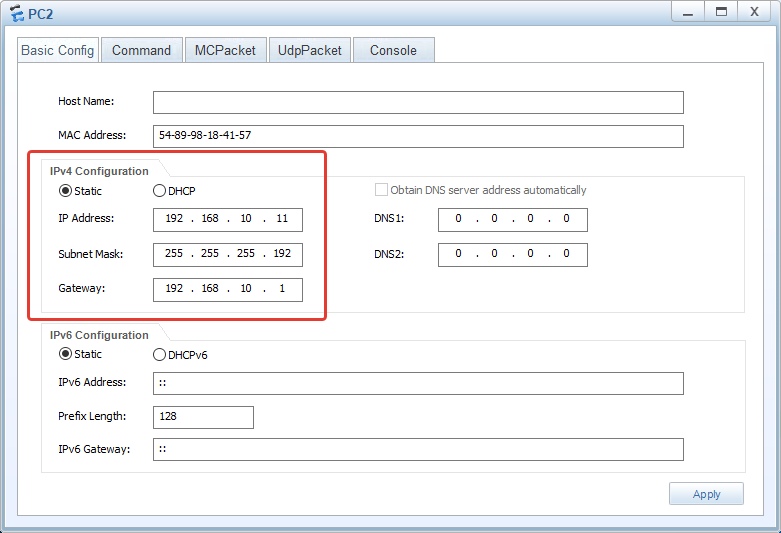The image size is (781, 533).
Task: Toggle Obtain DNS server address automatically checkbox
Action: (x=381, y=190)
